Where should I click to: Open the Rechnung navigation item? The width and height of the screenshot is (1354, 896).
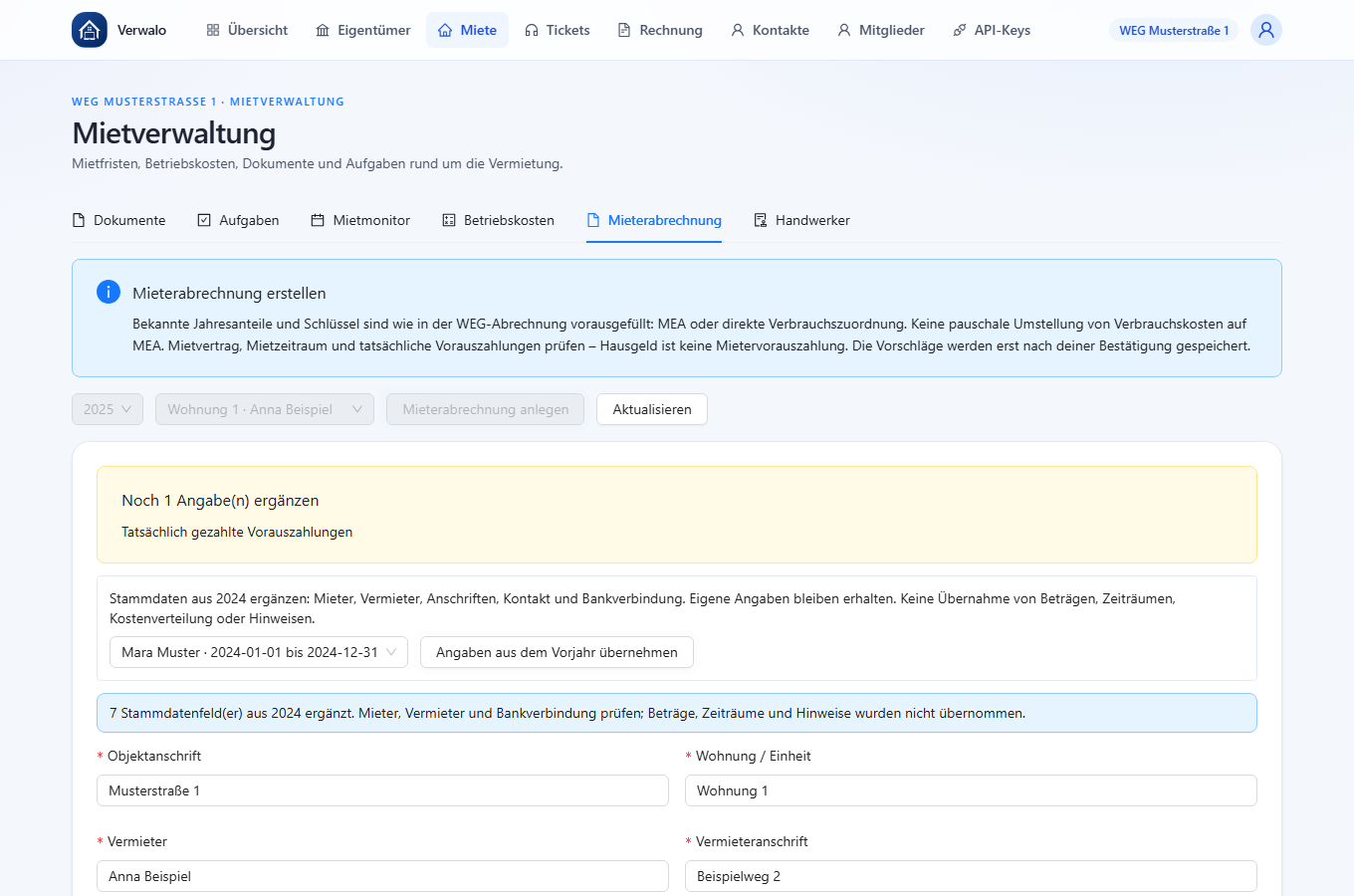tap(660, 30)
